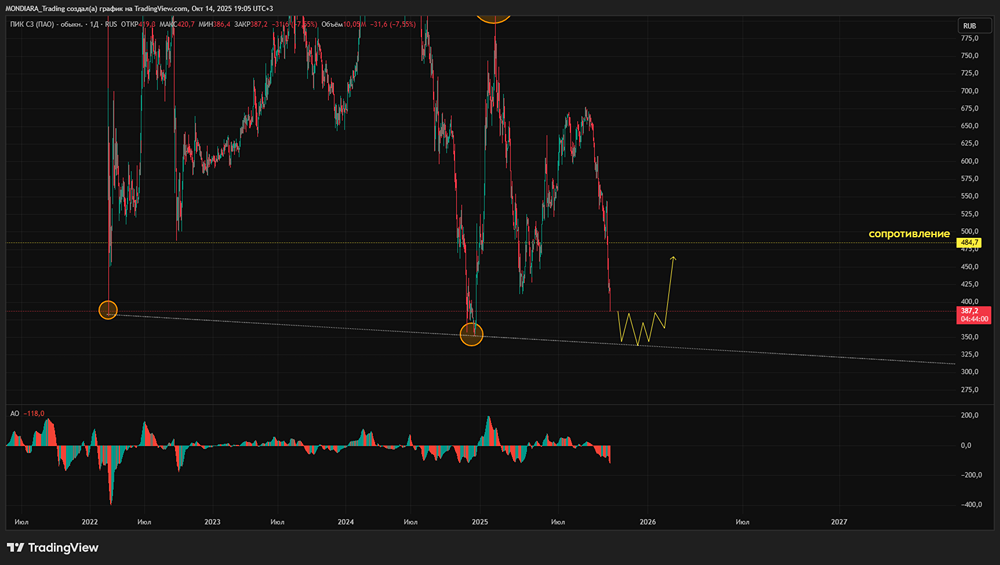
Task: Click the 325,0 price axis label
Action: click(x=969, y=354)
